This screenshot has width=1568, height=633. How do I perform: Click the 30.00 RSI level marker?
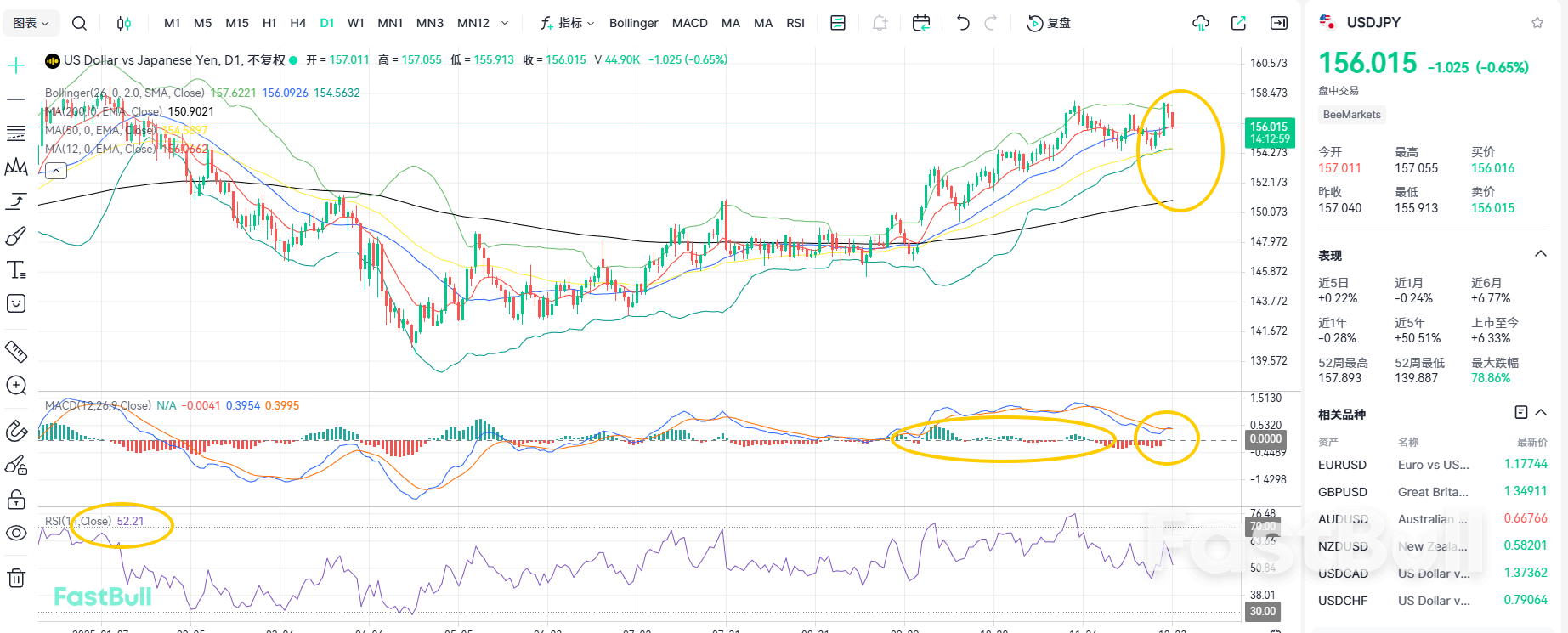tap(1262, 611)
